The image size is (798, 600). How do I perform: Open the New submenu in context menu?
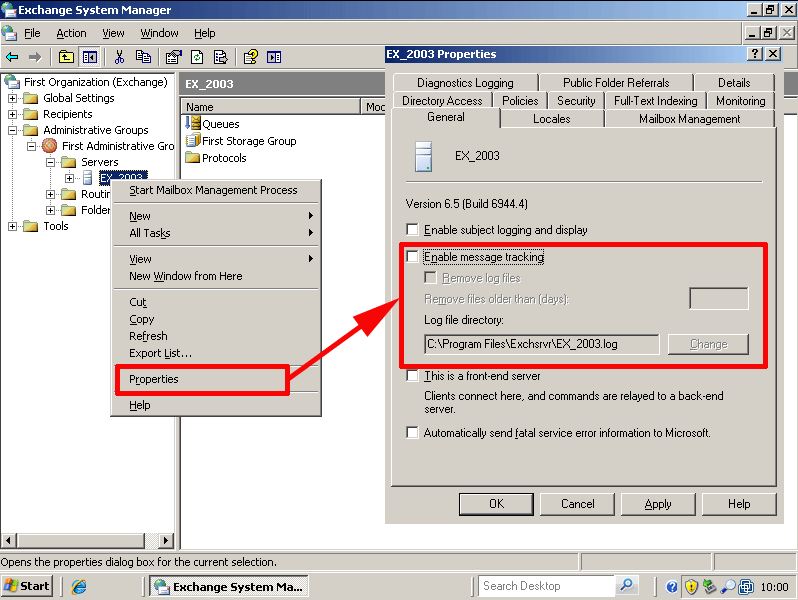pyautogui.click(x=216, y=216)
